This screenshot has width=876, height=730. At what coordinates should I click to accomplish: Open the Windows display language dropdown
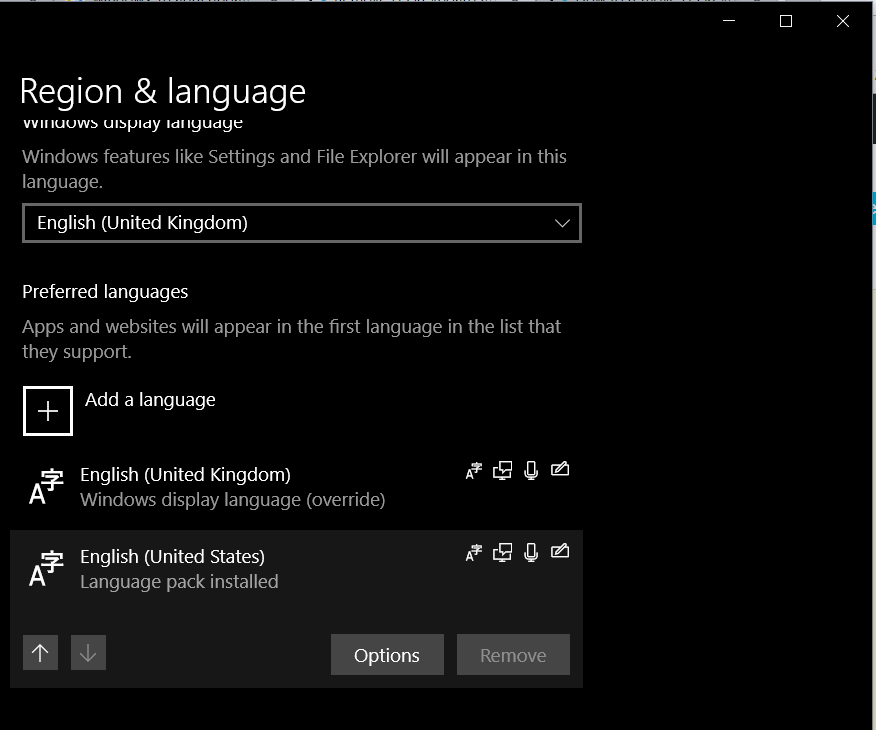click(302, 222)
